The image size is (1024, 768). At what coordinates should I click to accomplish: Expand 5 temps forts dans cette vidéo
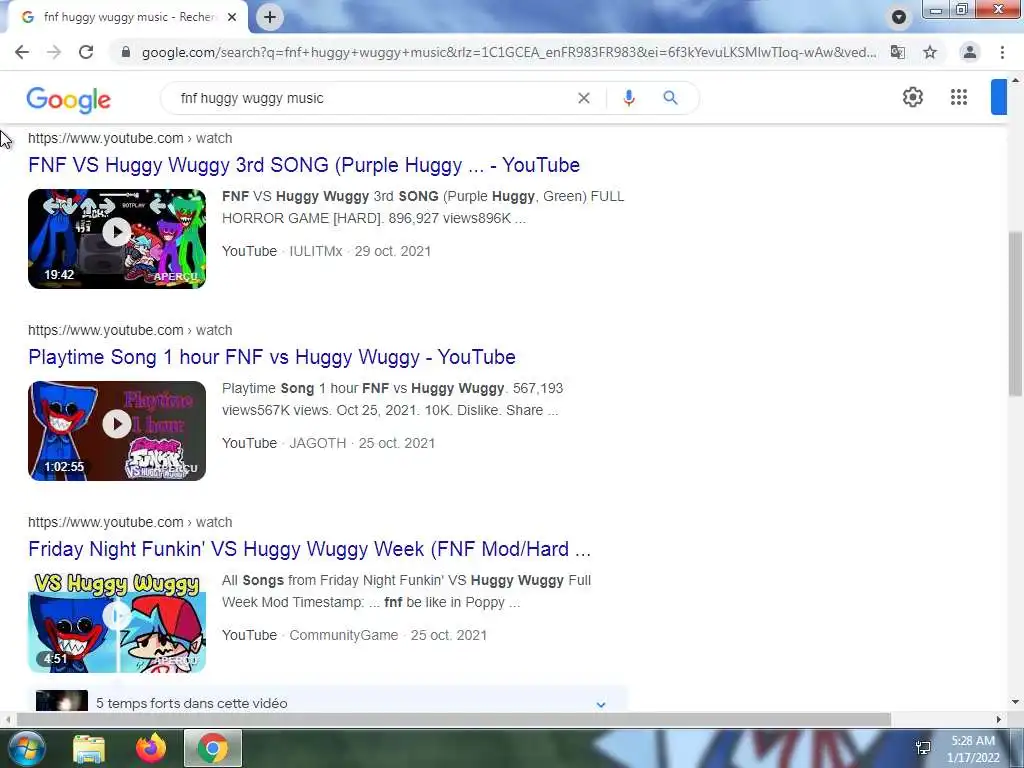pyautogui.click(x=328, y=703)
